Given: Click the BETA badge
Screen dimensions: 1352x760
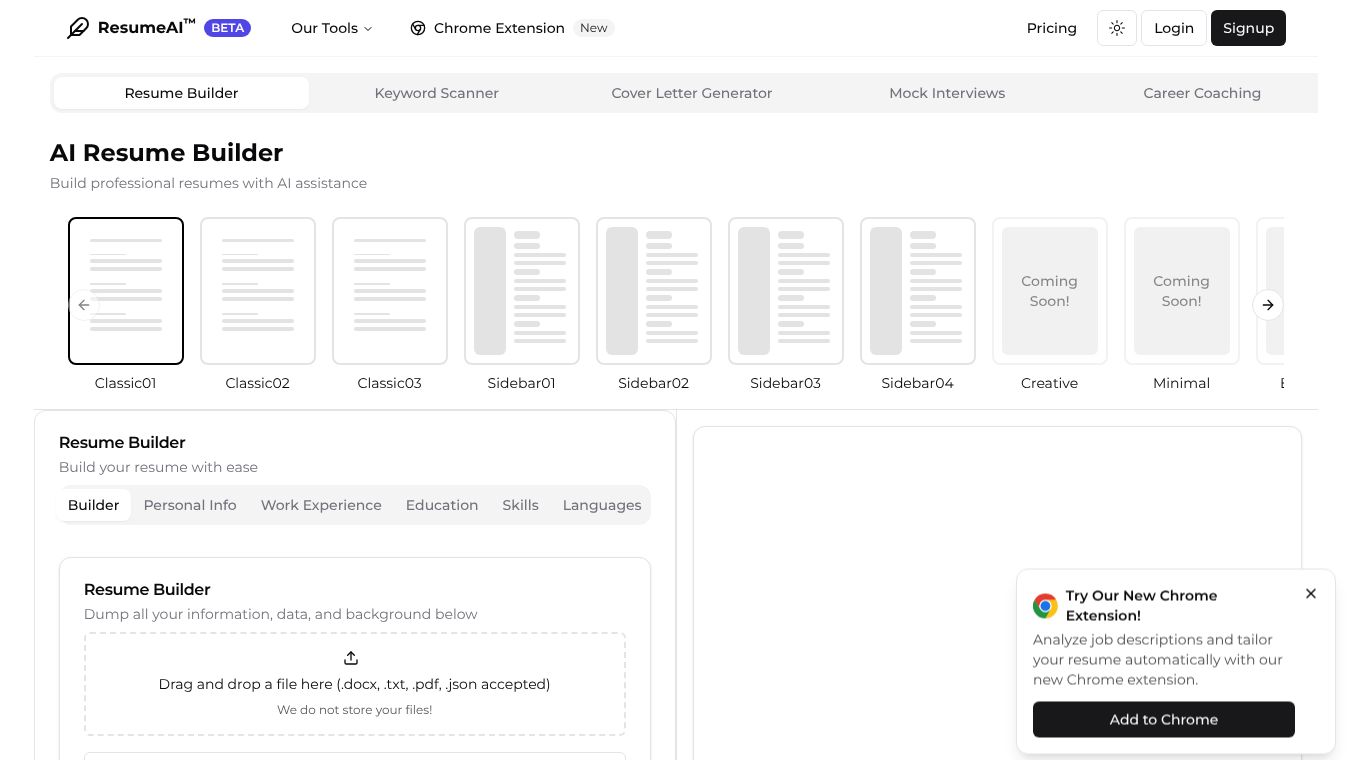Looking at the screenshot, I should click(x=228, y=28).
